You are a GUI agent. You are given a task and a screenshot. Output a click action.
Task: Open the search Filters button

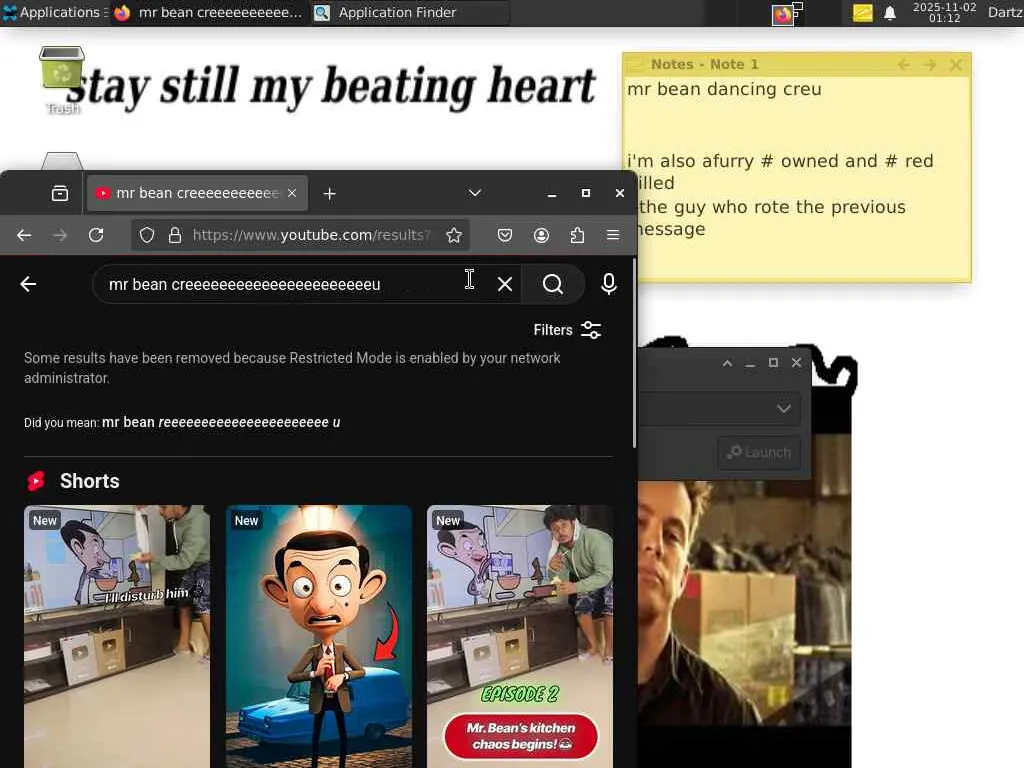(x=567, y=330)
